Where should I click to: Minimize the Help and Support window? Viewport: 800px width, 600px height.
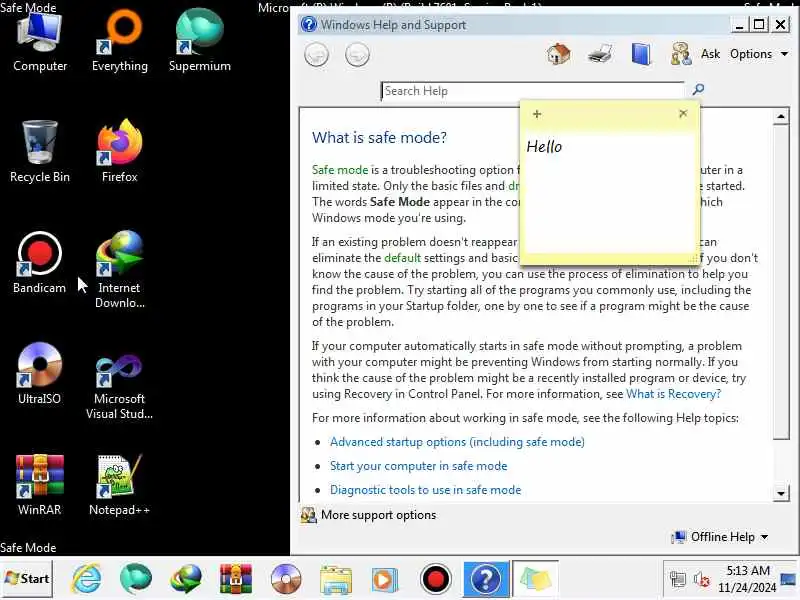point(739,24)
